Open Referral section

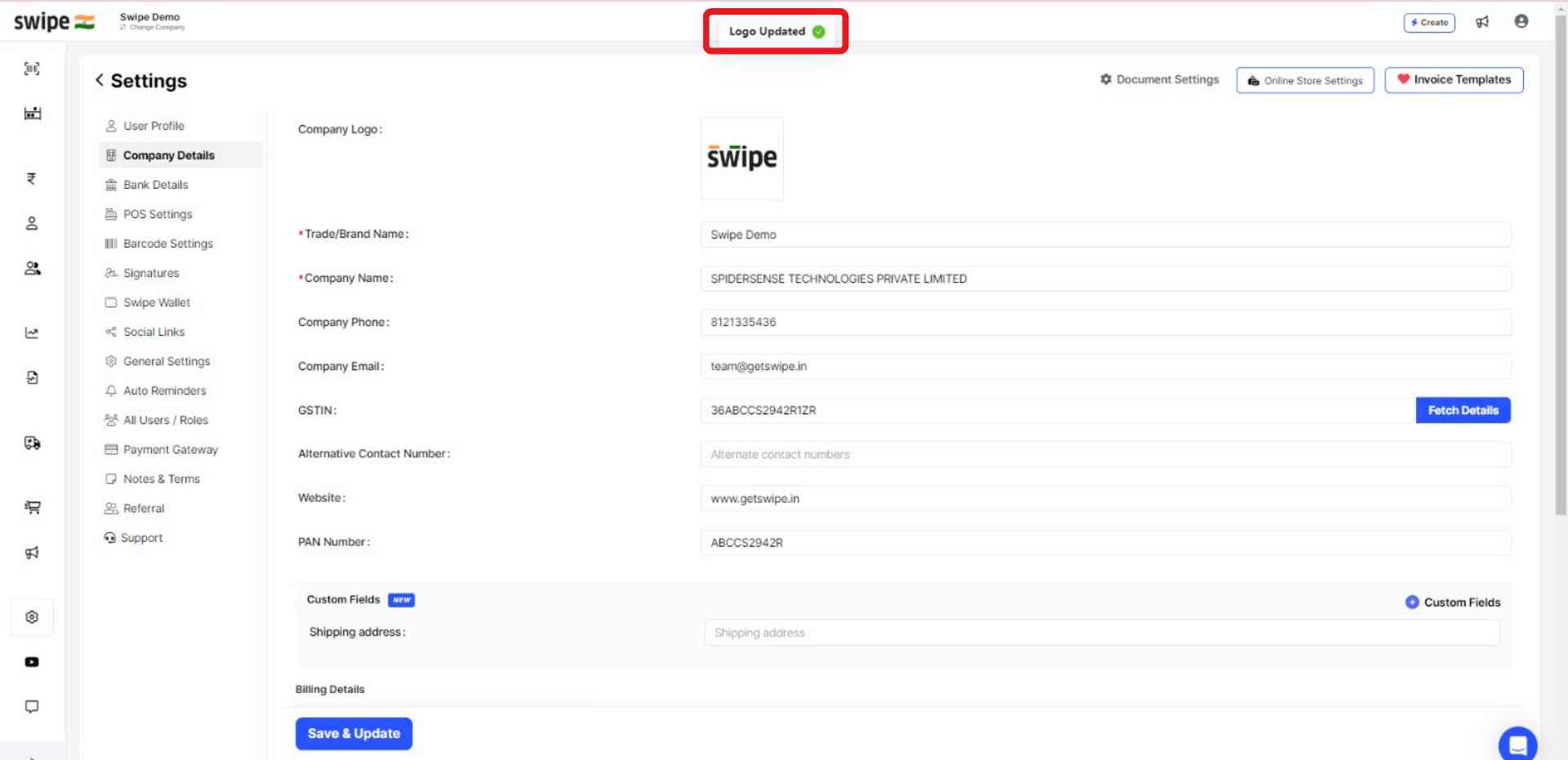point(180,508)
